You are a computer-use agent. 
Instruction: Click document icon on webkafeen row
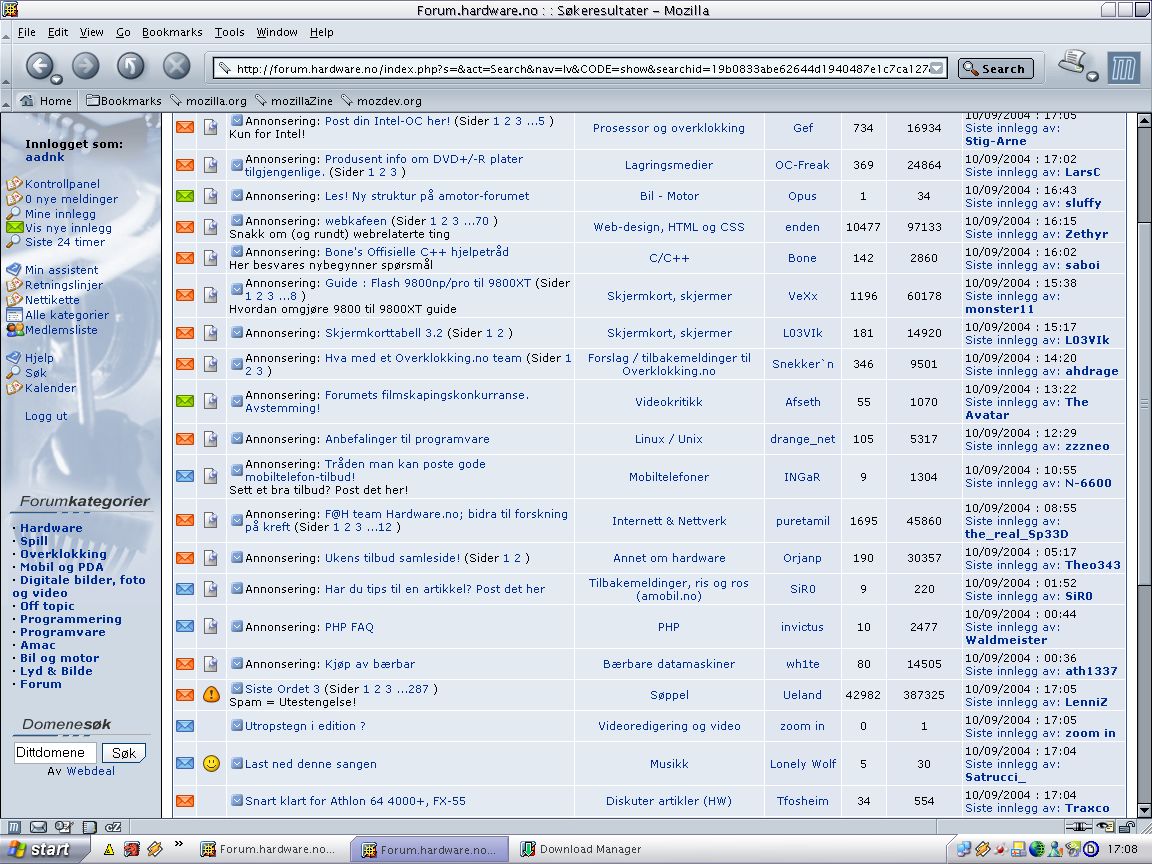(x=211, y=227)
